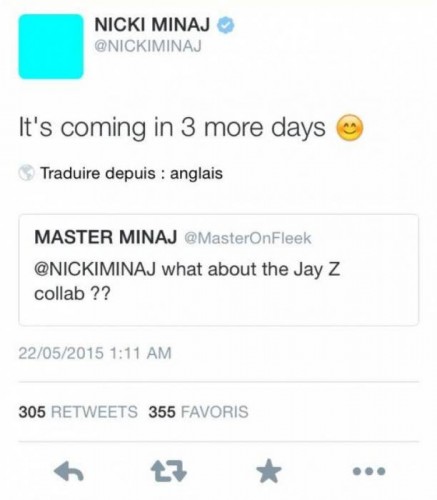Open the cyan profile avatar

click(51, 46)
